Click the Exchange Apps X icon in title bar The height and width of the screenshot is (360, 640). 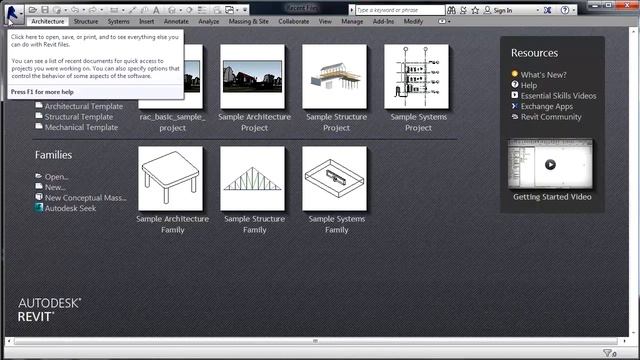(548, 10)
